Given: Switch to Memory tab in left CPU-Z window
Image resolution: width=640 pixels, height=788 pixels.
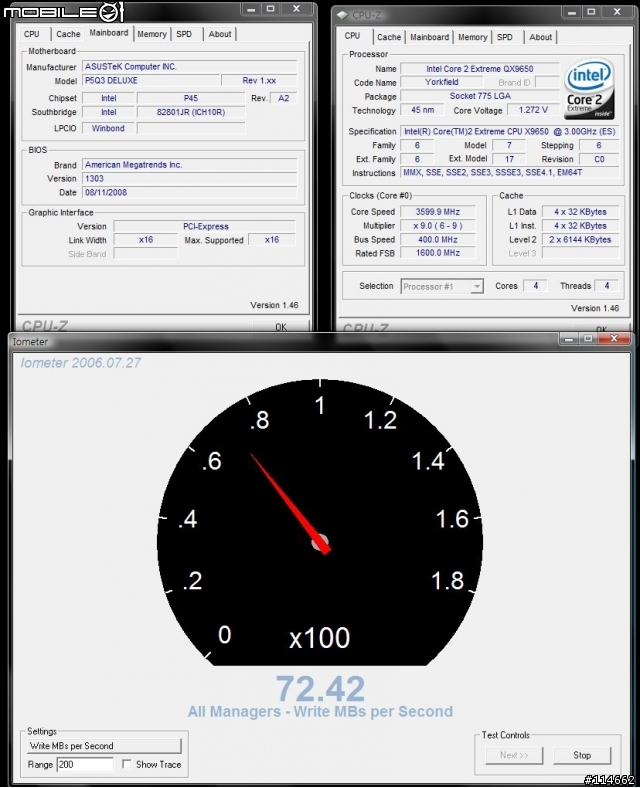Looking at the screenshot, I should pos(152,34).
